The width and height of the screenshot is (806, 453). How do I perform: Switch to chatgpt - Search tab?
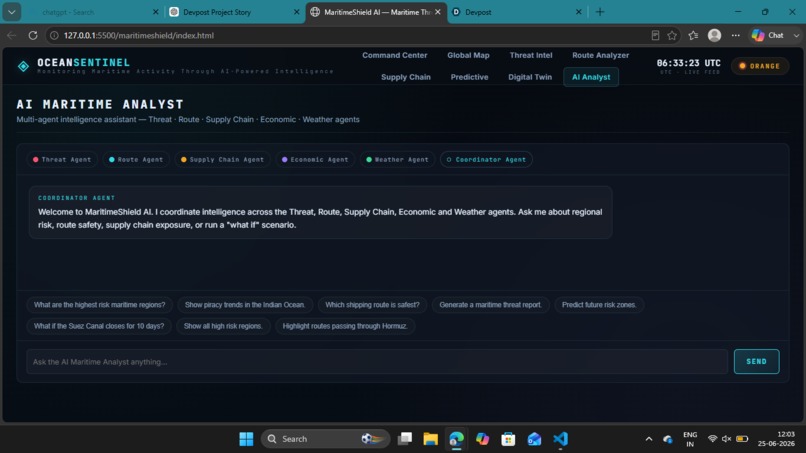tap(94, 12)
